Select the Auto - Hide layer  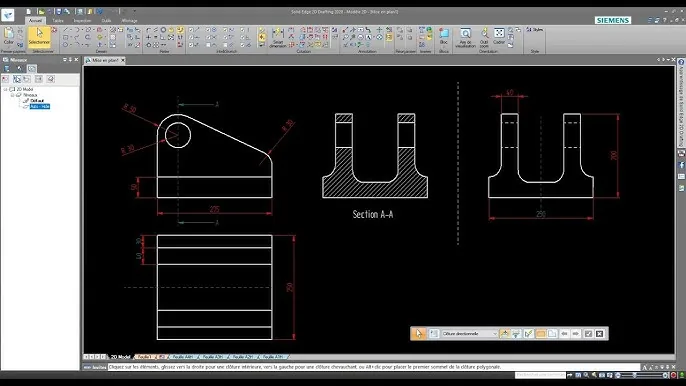coord(40,106)
